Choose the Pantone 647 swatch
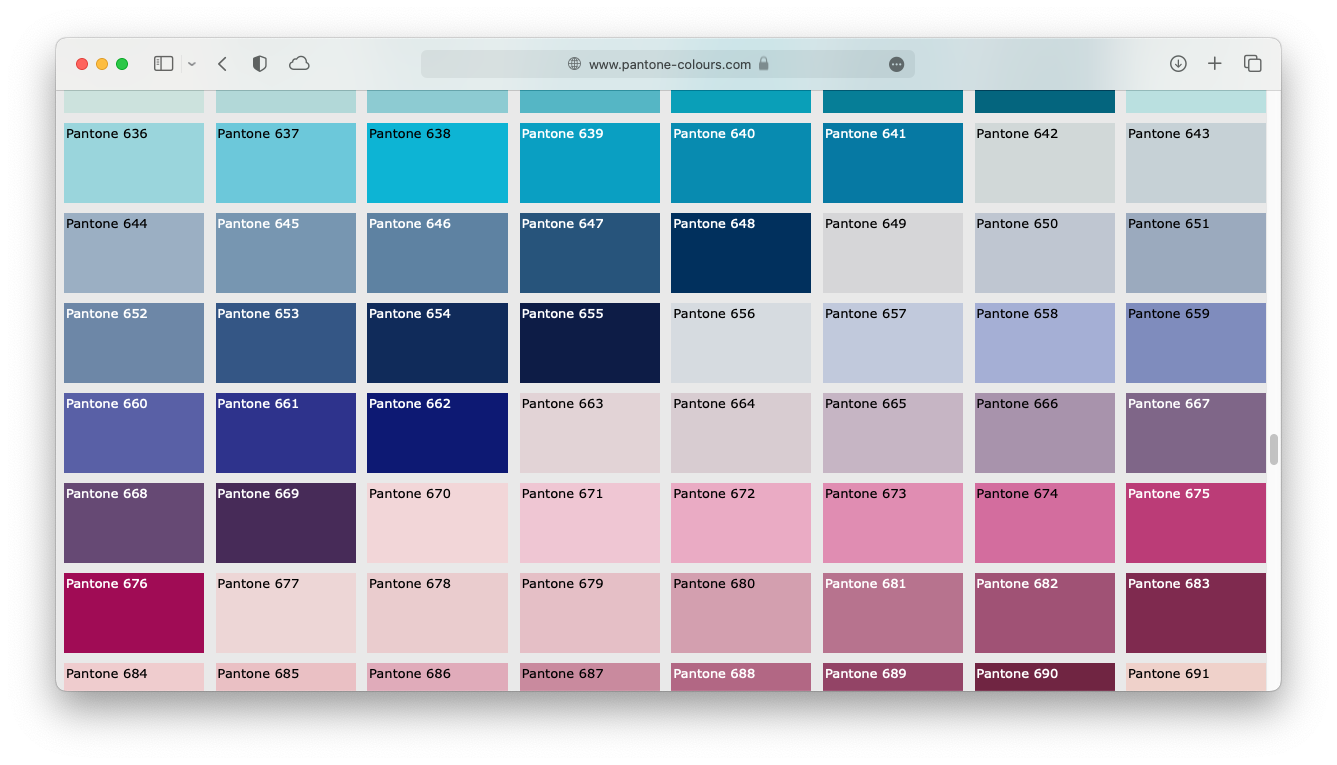Image resolution: width=1337 pixels, height=765 pixels. [590, 253]
